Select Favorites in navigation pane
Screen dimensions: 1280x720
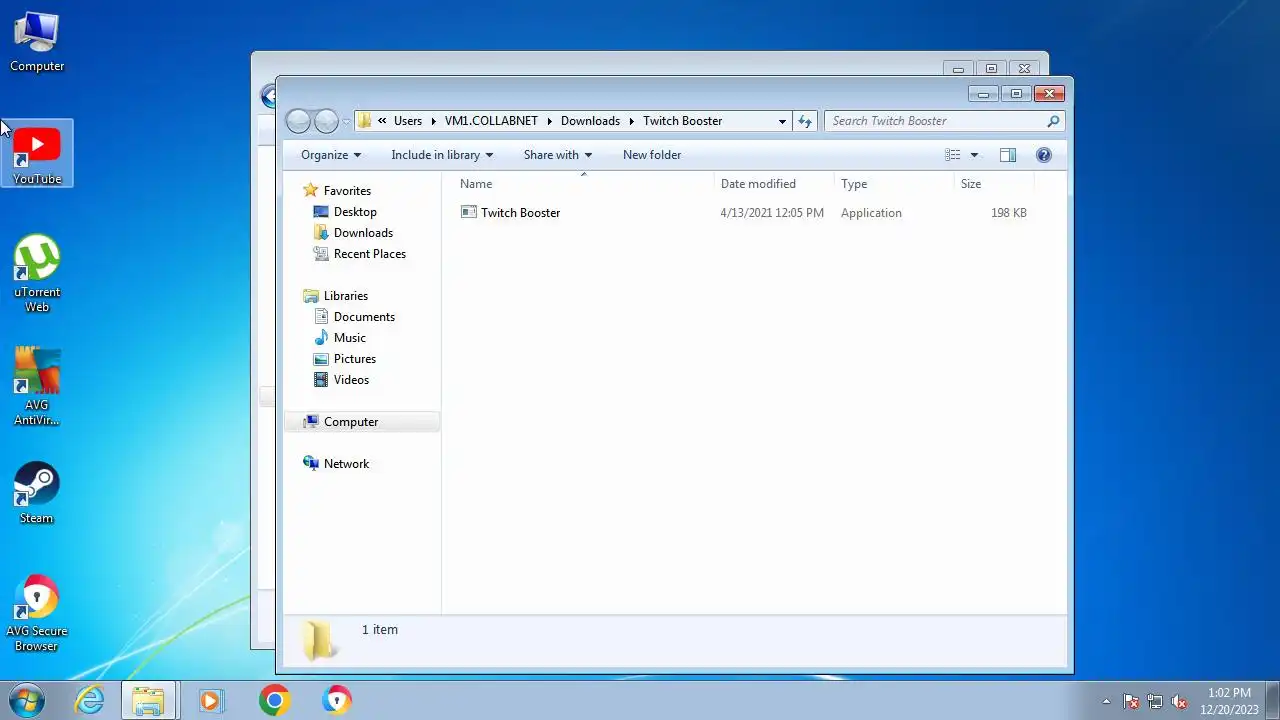click(x=347, y=191)
